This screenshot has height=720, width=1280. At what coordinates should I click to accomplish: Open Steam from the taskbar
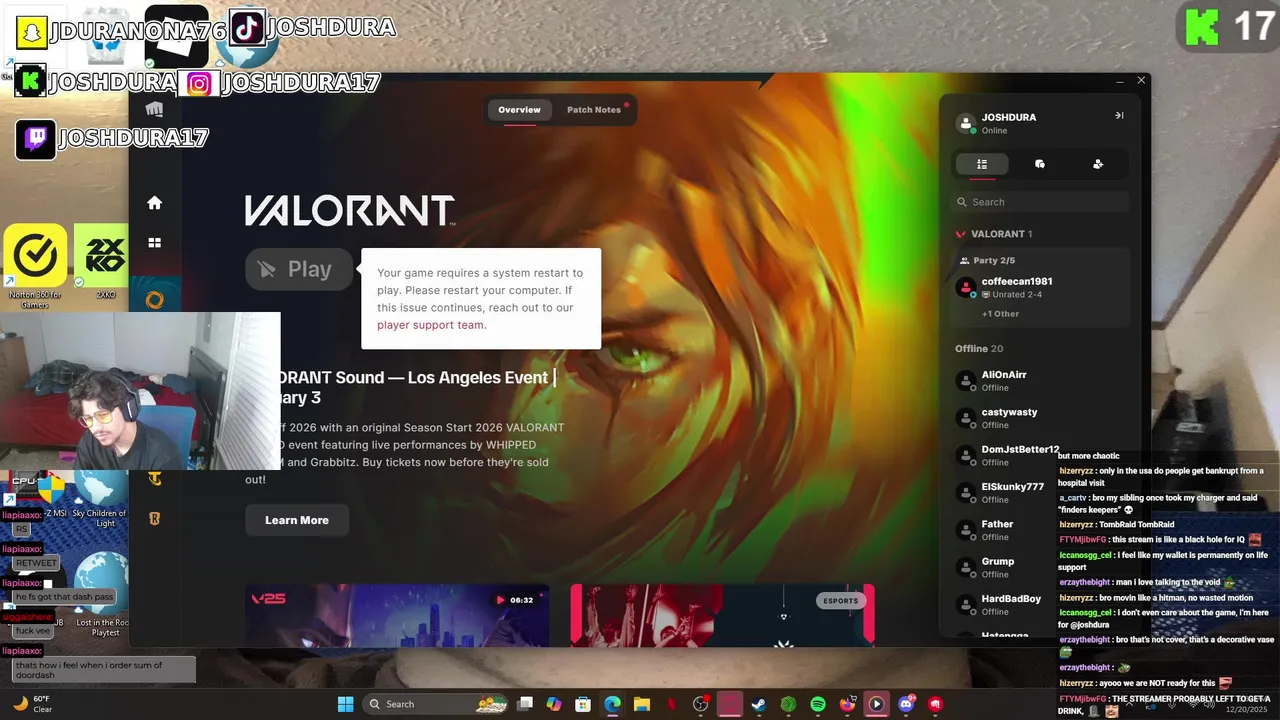pyautogui.click(x=759, y=704)
